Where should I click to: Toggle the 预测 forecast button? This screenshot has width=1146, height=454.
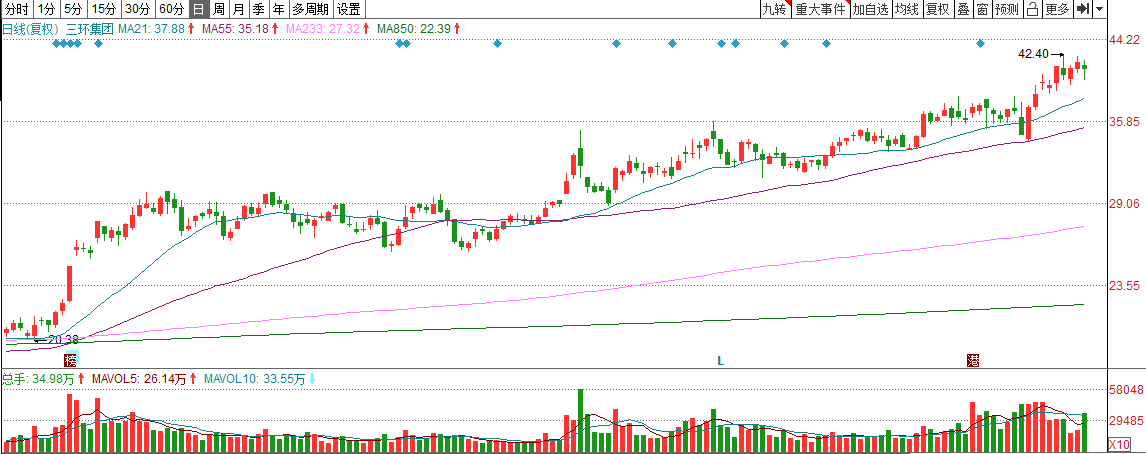(x=1006, y=10)
